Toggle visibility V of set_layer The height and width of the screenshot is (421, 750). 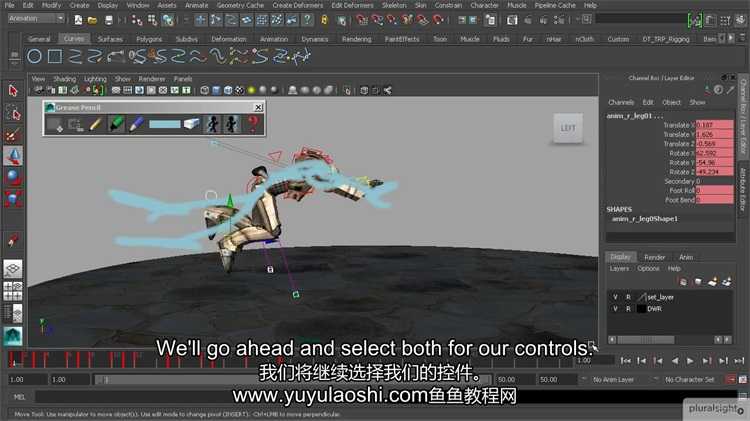pyautogui.click(x=615, y=297)
